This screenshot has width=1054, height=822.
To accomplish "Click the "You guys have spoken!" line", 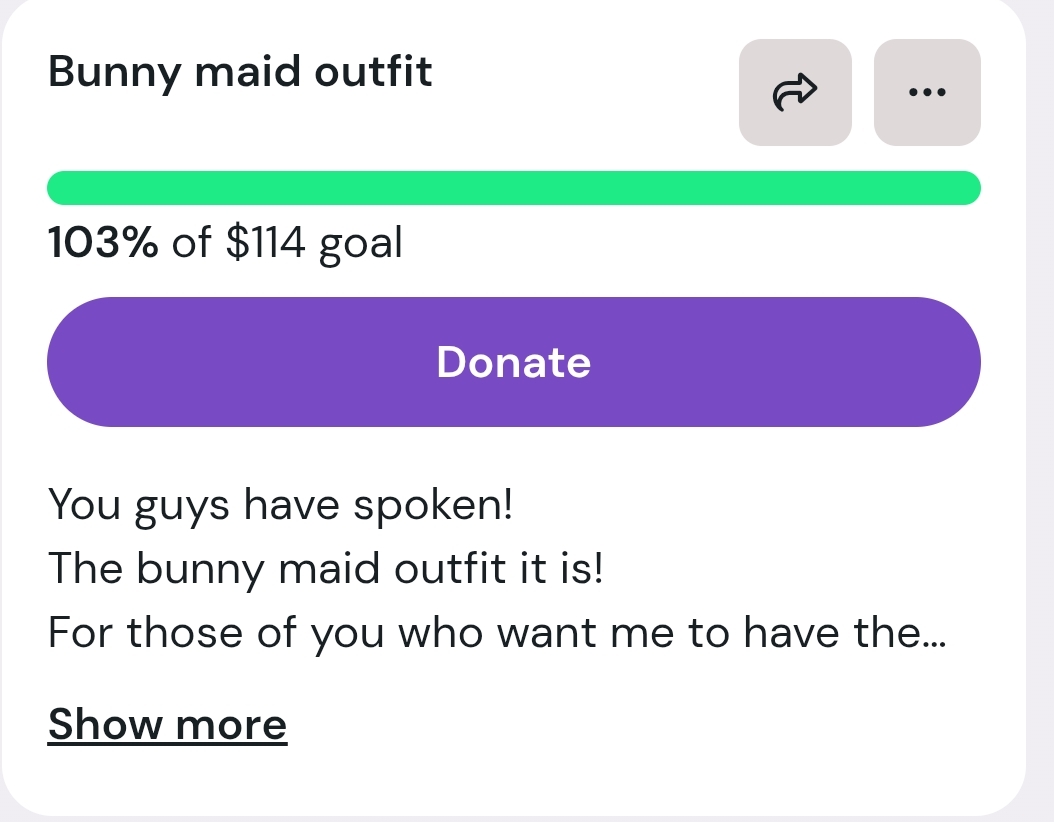I will click(280, 505).
